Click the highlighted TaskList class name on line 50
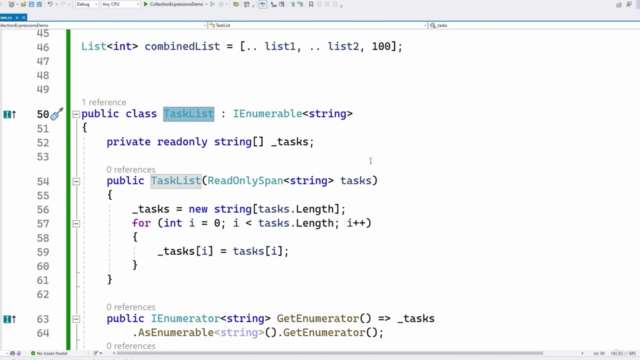 189,114
